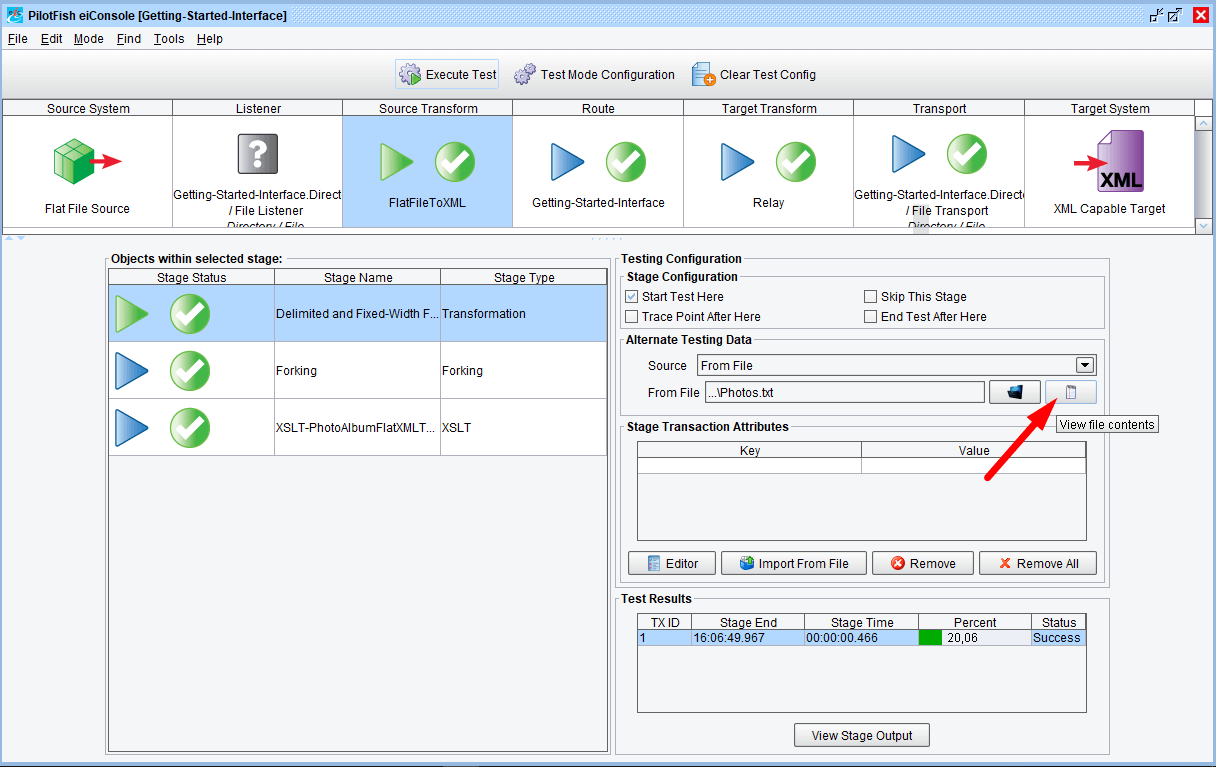
Task: Open the Help menu
Action: pos(210,39)
